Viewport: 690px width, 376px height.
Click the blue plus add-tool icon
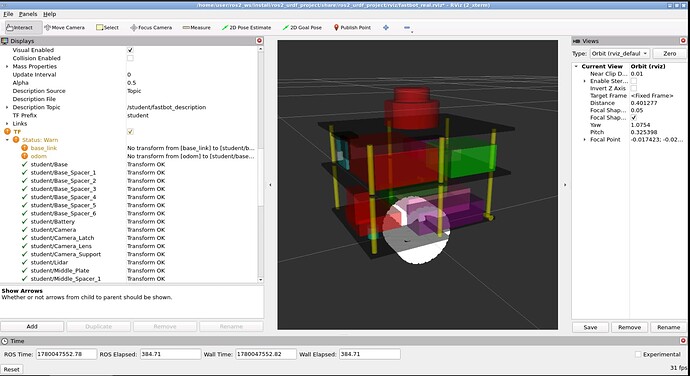pos(386,27)
